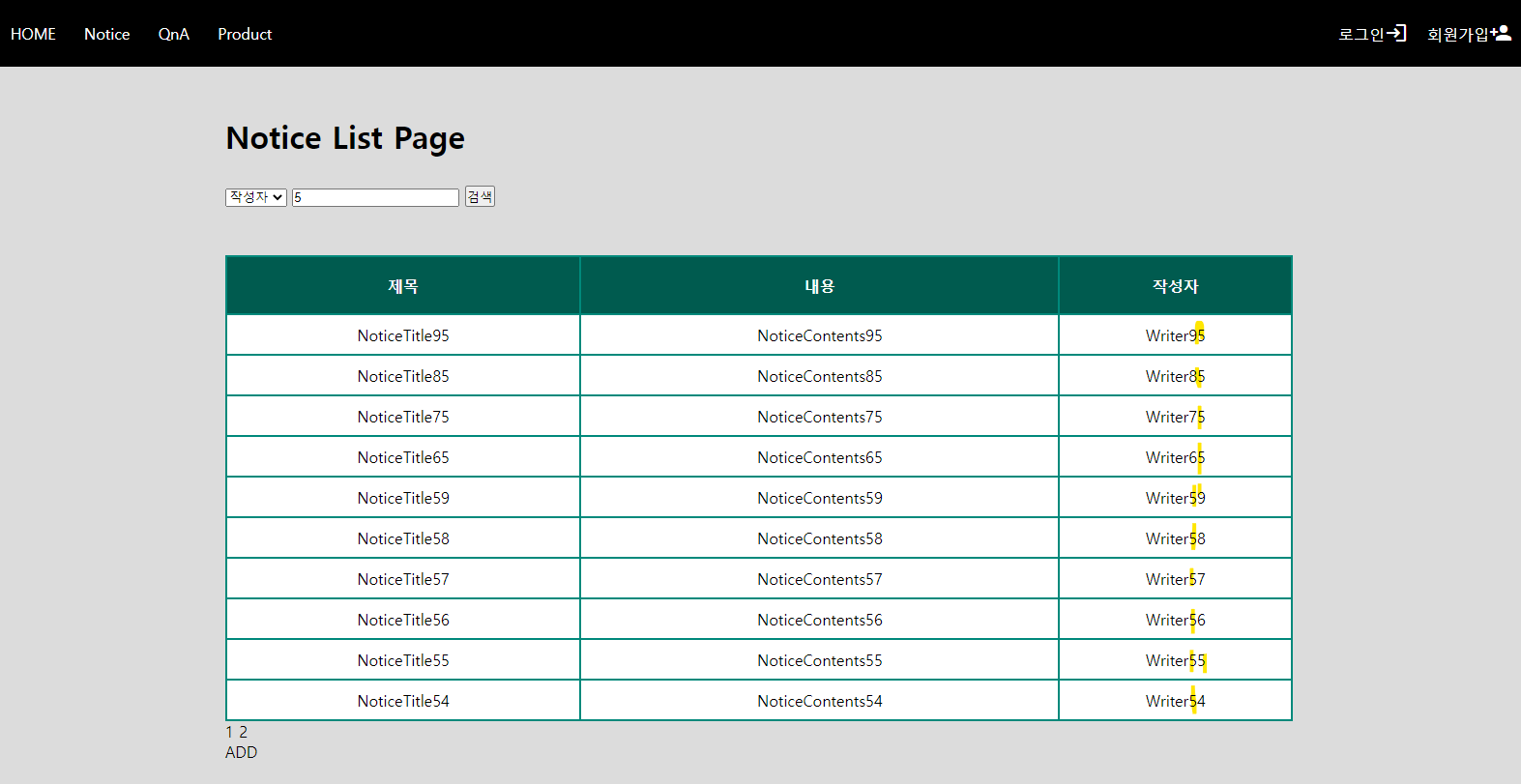
Task: Click the 검색 search button
Action: click(x=480, y=196)
